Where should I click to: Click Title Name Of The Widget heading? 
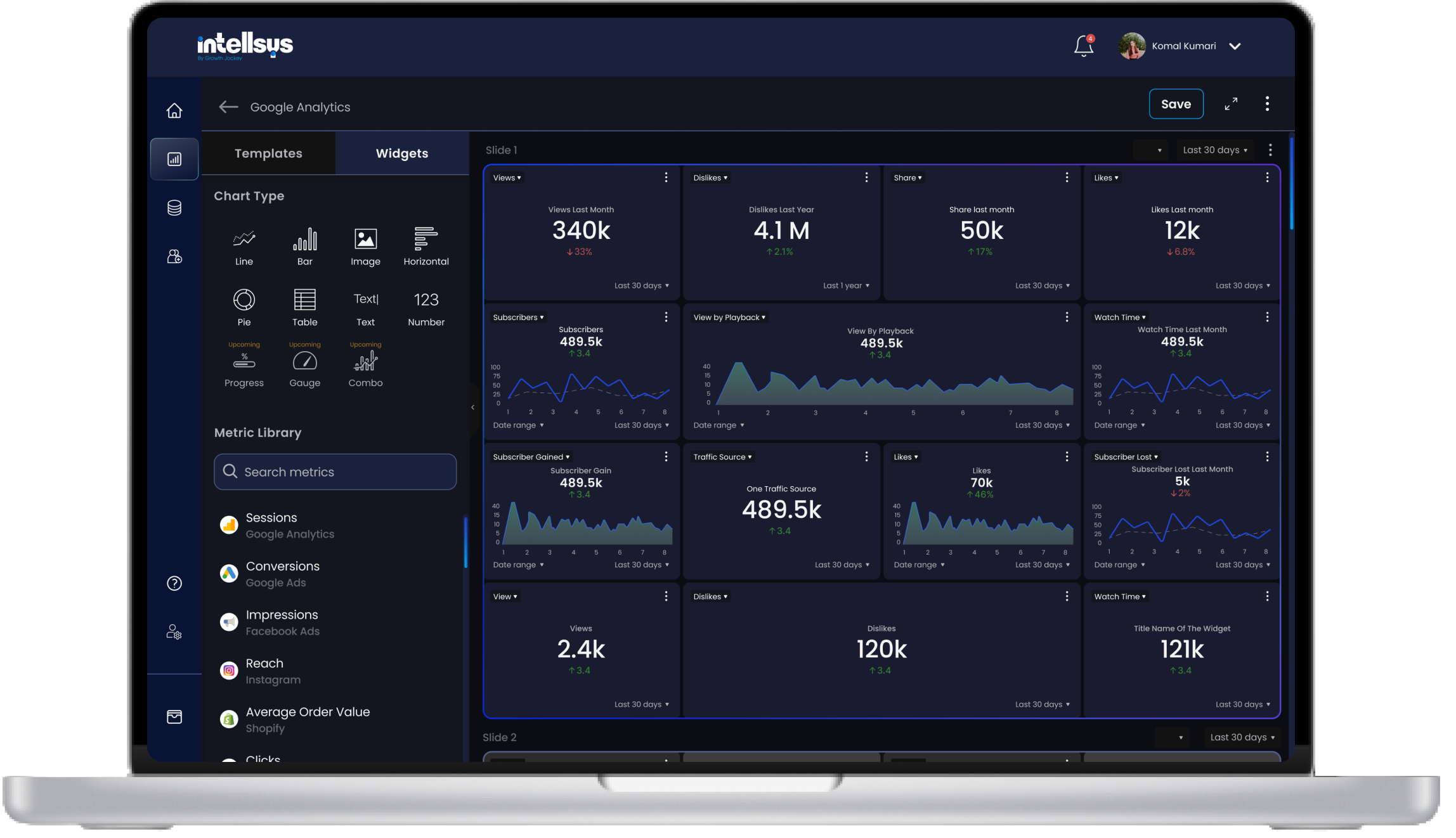1182,629
